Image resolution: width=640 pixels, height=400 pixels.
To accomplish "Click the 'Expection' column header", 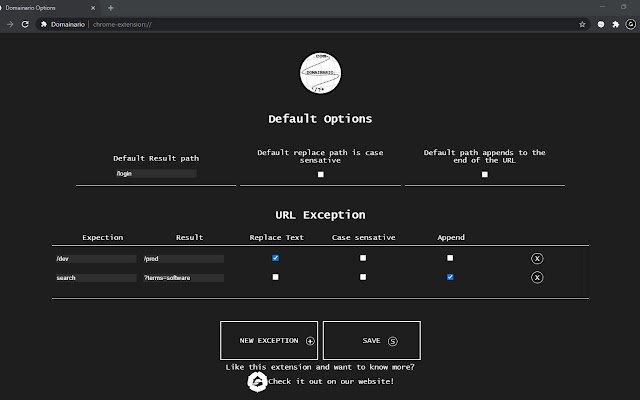I will [x=102, y=238].
